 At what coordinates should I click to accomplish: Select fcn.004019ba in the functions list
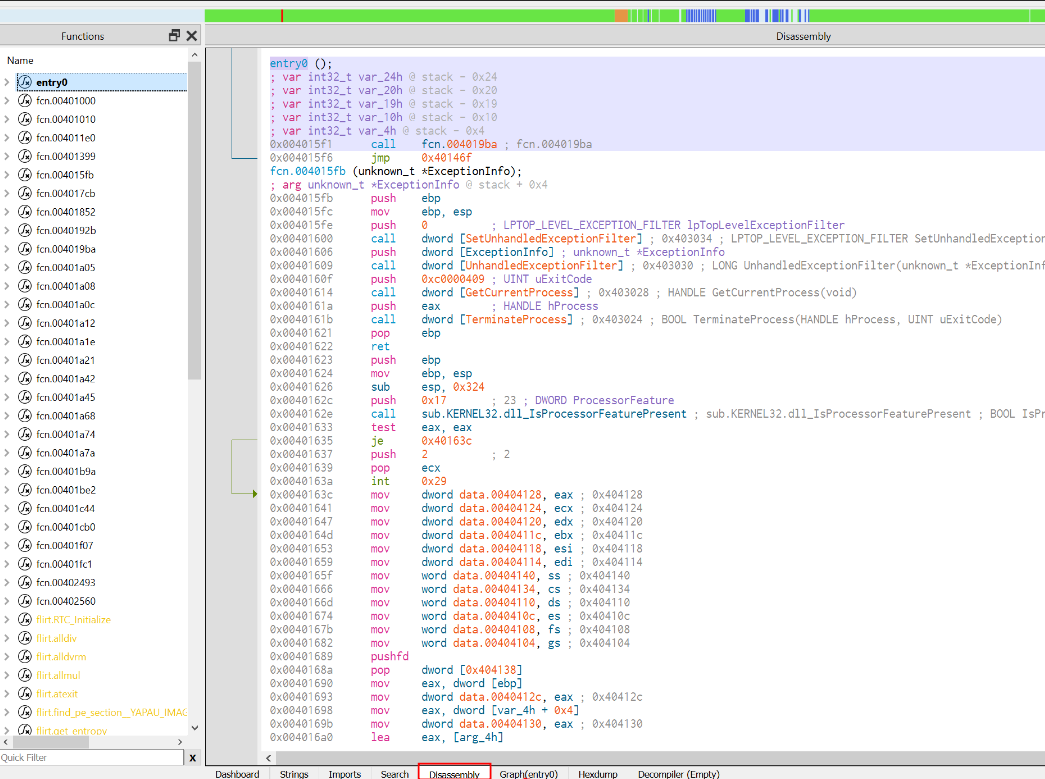point(66,249)
